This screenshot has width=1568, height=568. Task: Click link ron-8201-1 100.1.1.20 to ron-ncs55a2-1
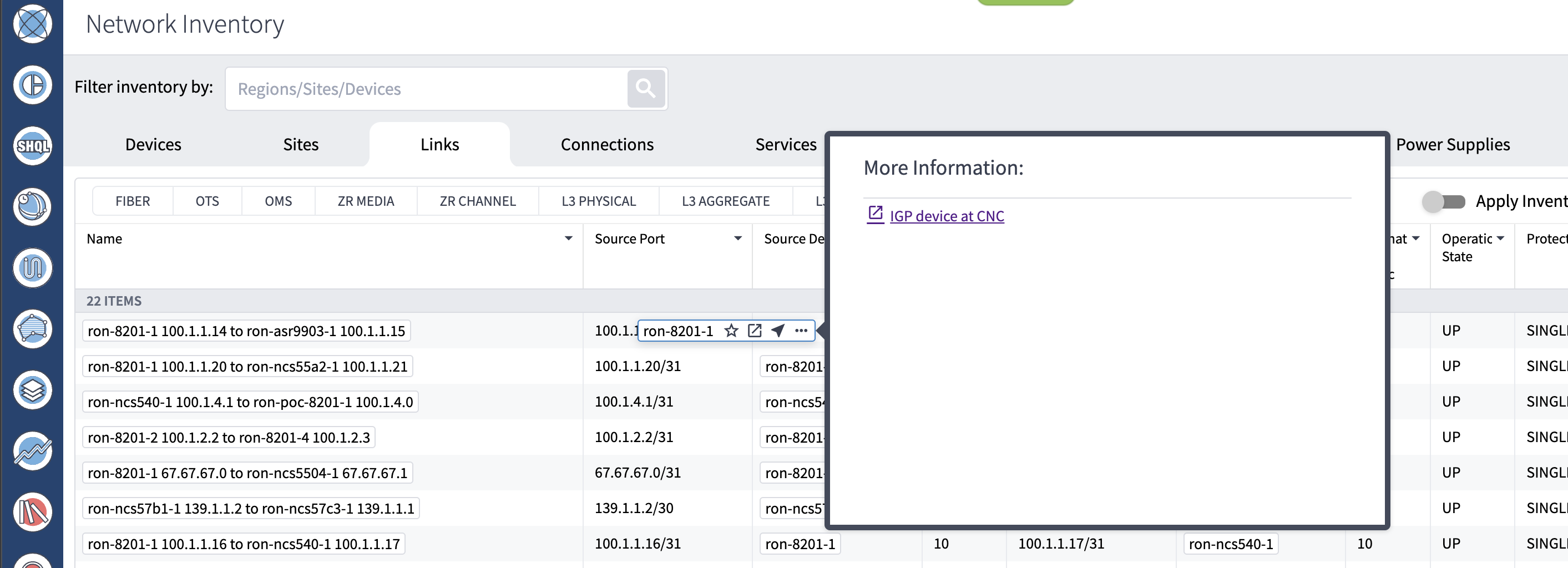(247, 367)
